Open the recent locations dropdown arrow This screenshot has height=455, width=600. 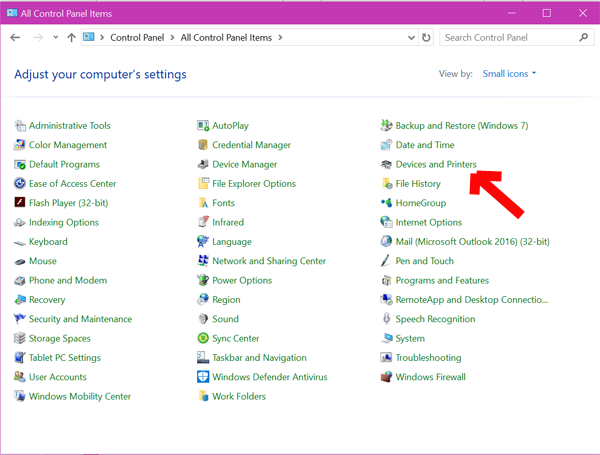tap(55, 38)
